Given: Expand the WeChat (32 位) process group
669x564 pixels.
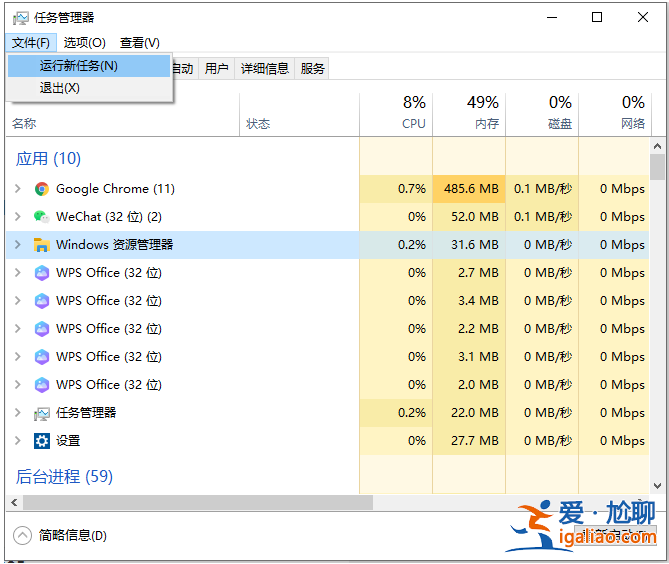Looking at the screenshot, I should pyautogui.click(x=17, y=217).
